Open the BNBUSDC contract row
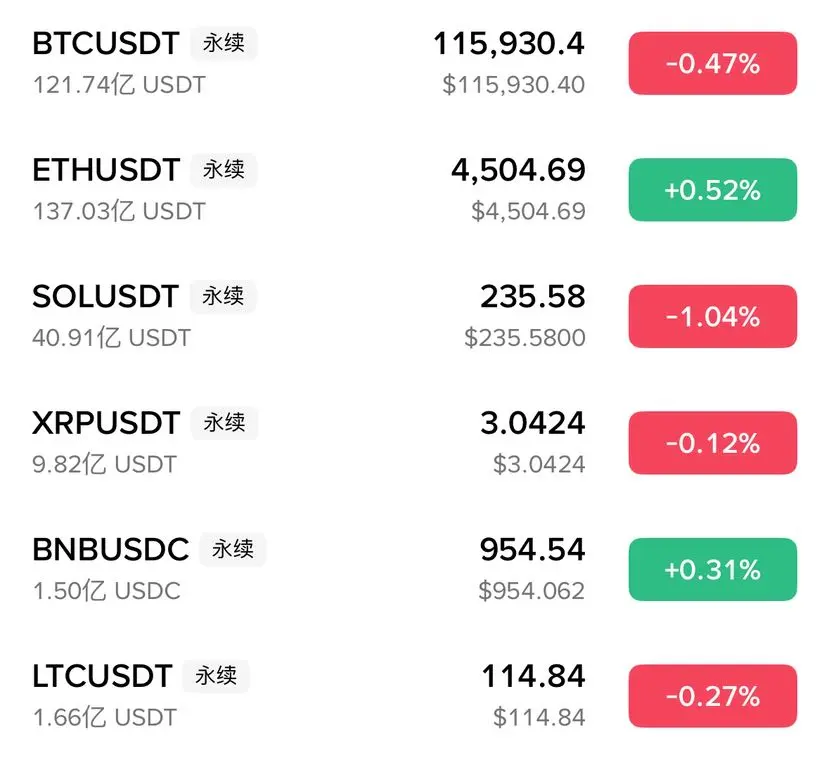829x760 pixels. coord(414,570)
